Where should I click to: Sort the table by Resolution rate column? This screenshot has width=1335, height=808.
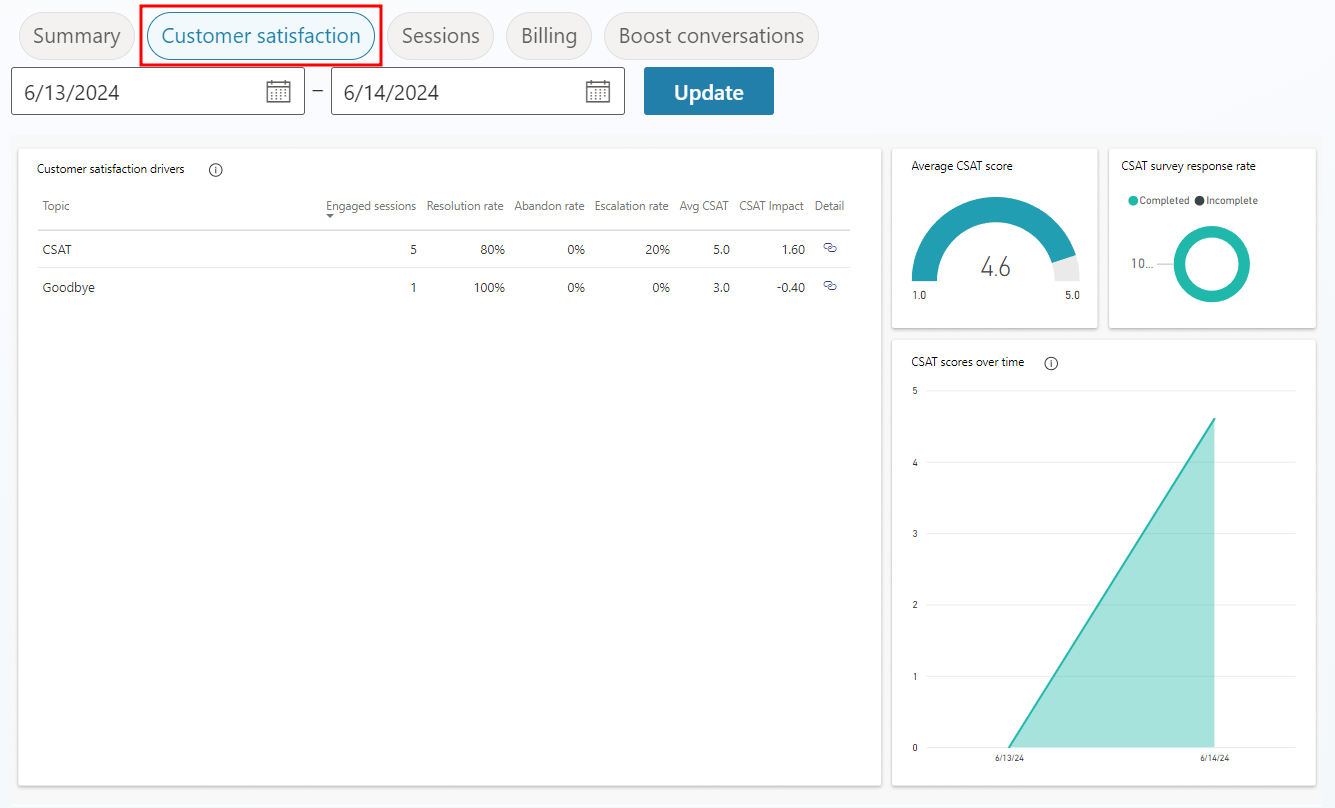click(464, 205)
